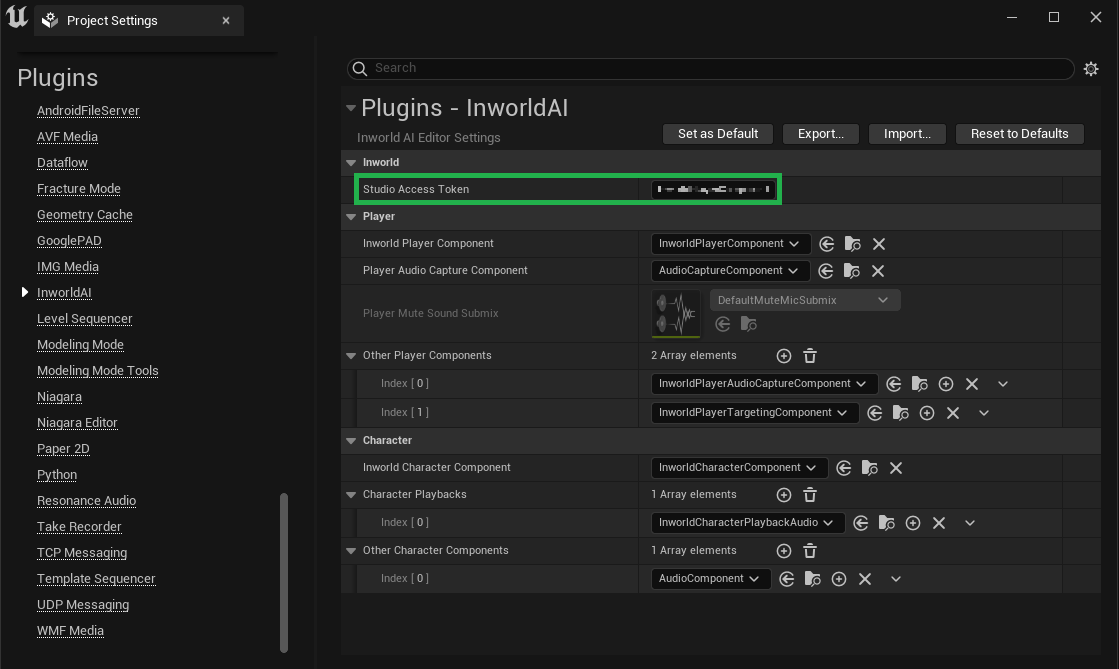Open the Niagara plugin settings
This screenshot has height=669, width=1119.
pos(59,397)
